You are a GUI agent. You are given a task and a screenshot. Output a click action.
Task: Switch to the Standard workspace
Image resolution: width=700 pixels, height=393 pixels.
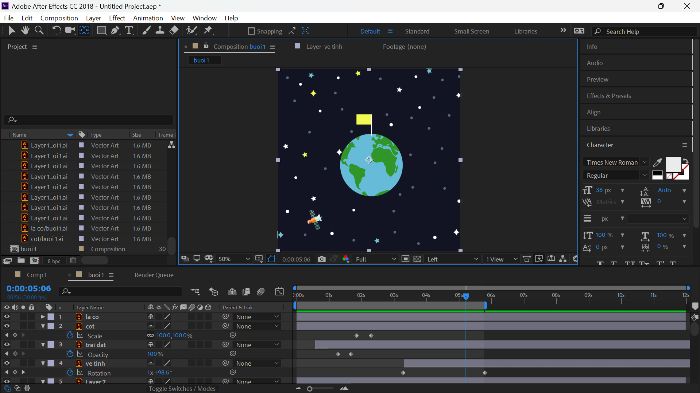(x=417, y=31)
